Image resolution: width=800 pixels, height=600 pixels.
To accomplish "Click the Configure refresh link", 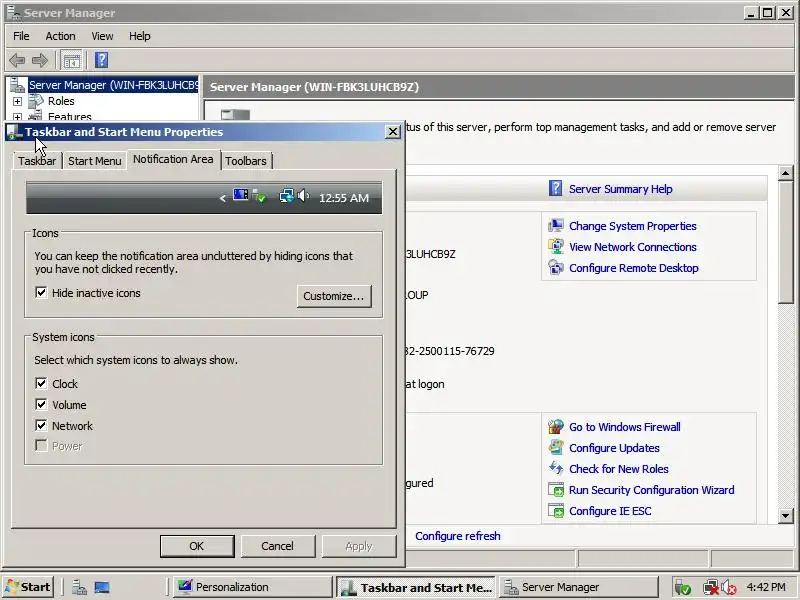I will [x=458, y=536].
